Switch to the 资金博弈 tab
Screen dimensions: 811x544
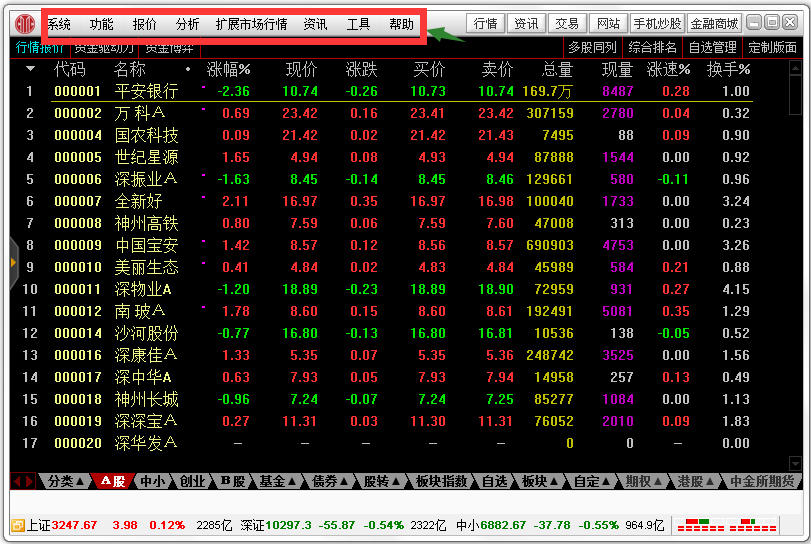point(170,48)
